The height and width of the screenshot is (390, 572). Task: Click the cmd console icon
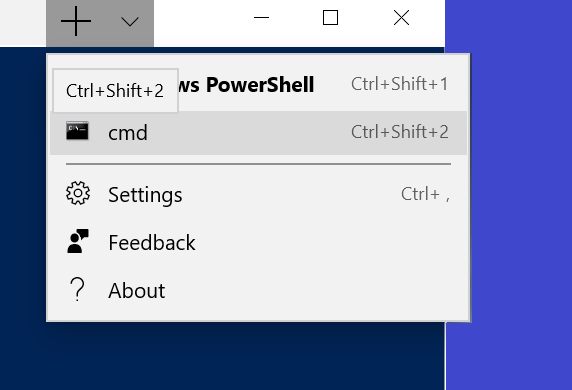coord(77,131)
